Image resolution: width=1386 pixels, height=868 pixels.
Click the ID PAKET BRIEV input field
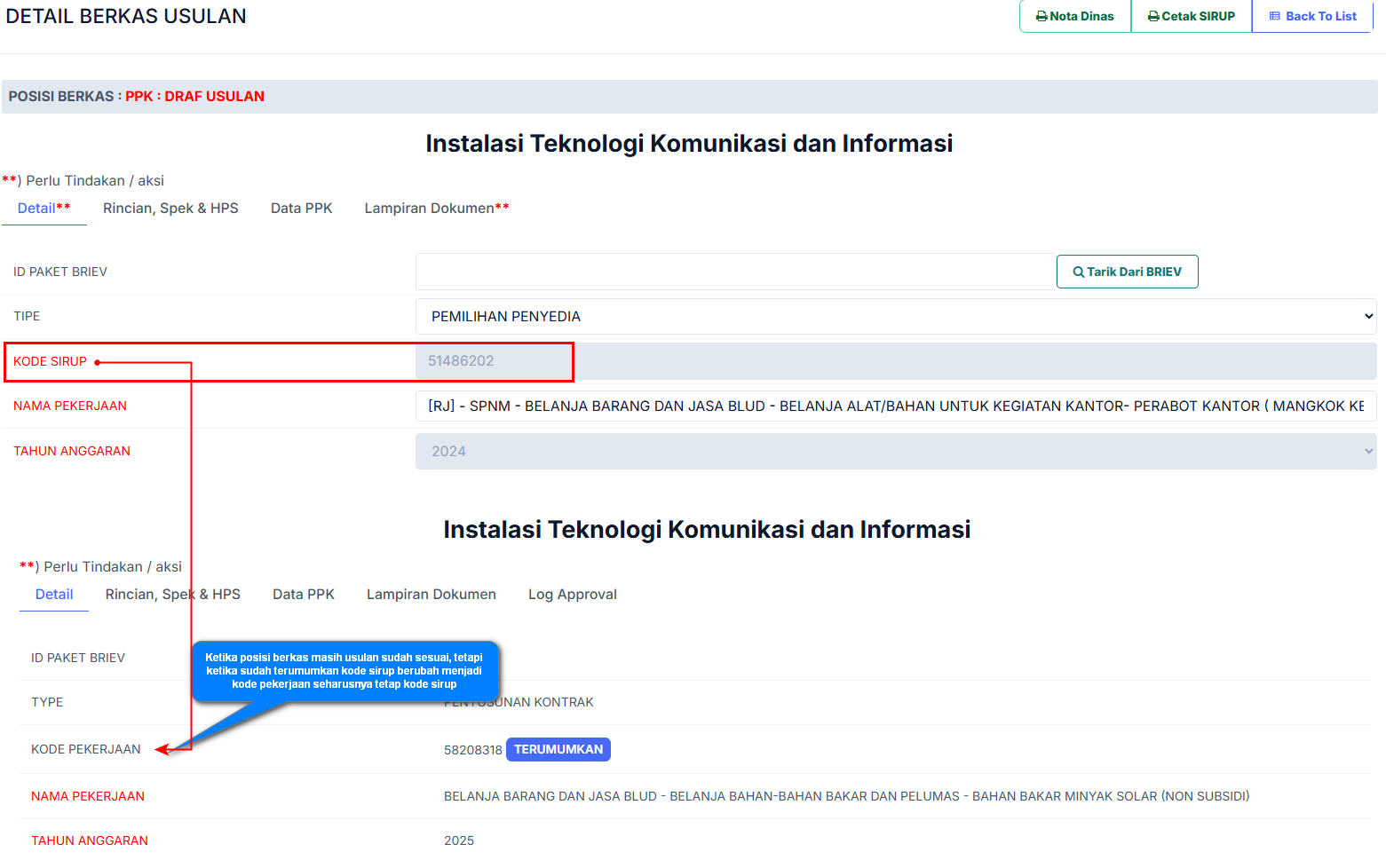[x=734, y=272]
